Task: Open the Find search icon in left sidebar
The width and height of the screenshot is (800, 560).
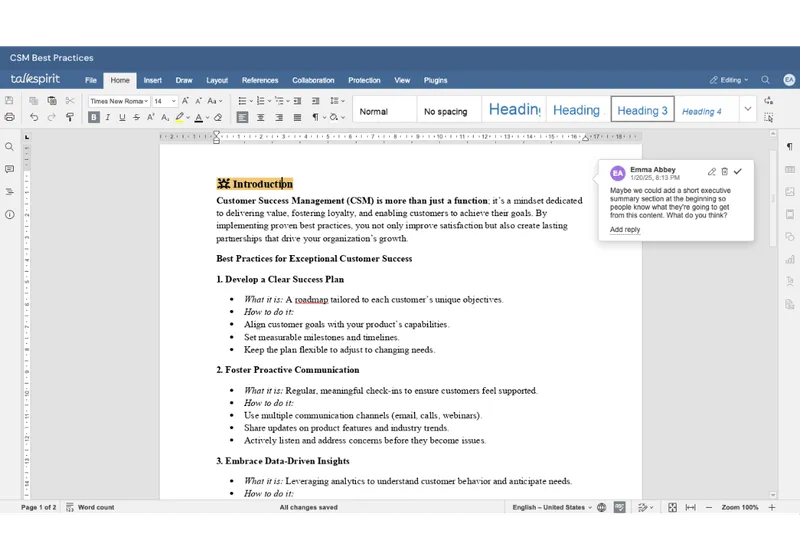Action: tap(9, 147)
